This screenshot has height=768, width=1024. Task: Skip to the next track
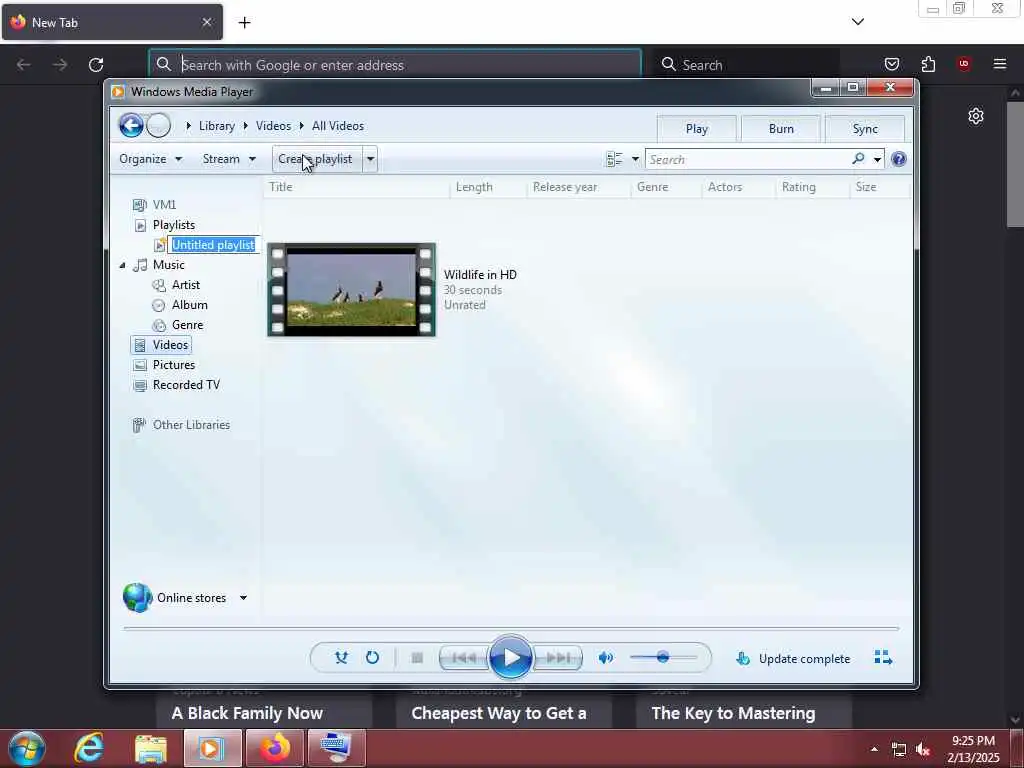click(558, 658)
